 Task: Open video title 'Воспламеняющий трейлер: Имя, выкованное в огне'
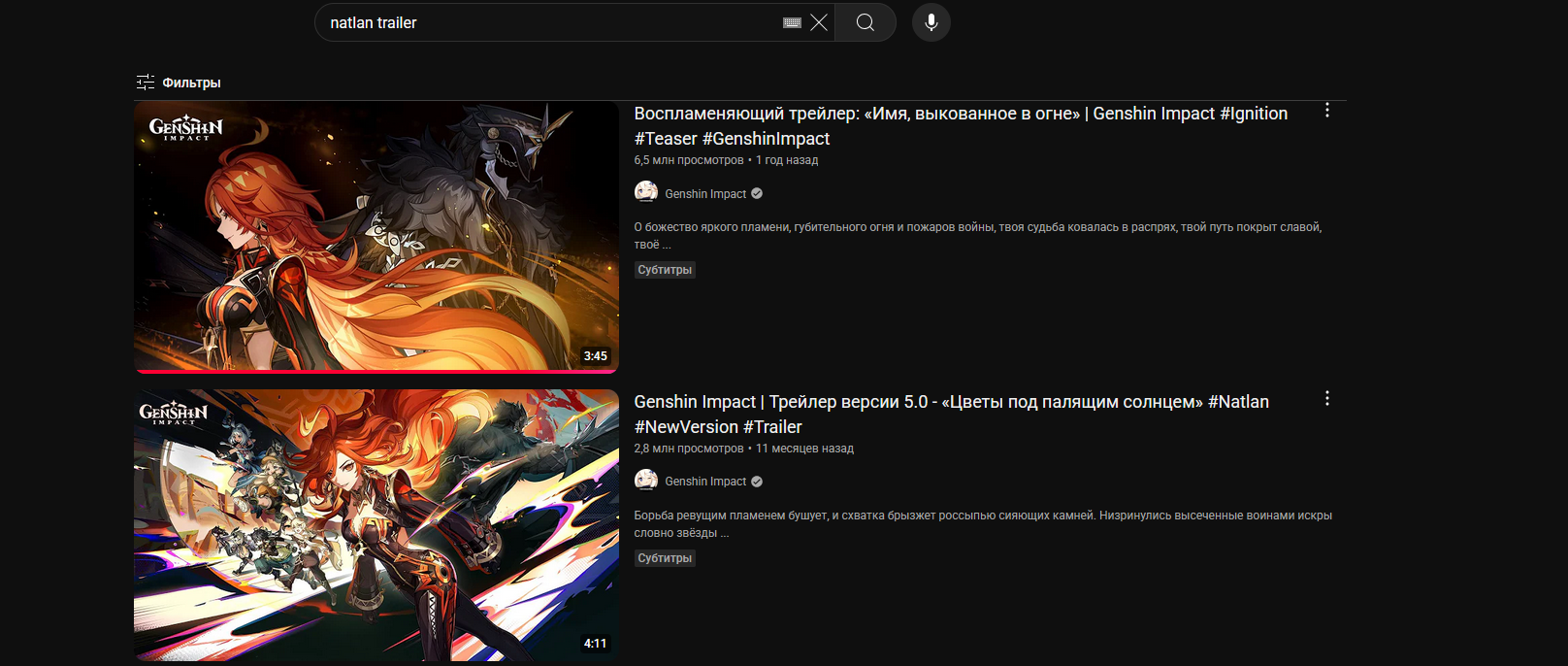pos(961,126)
